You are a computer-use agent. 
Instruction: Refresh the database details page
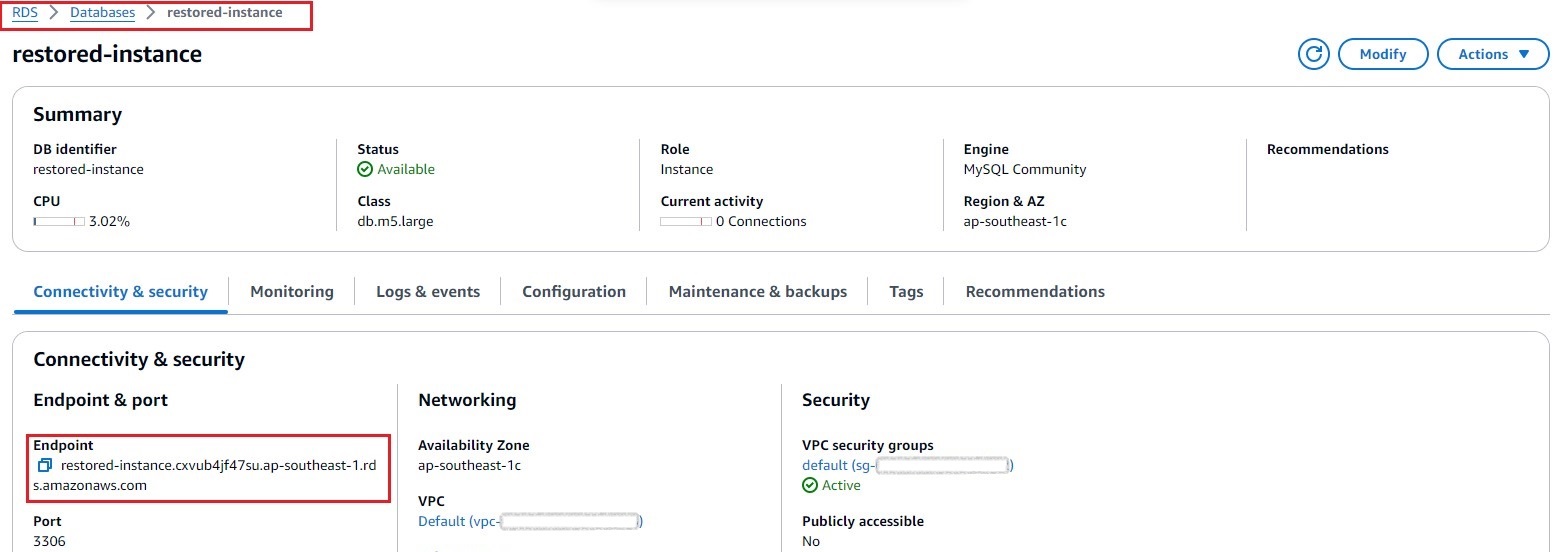click(x=1313, y=54)
